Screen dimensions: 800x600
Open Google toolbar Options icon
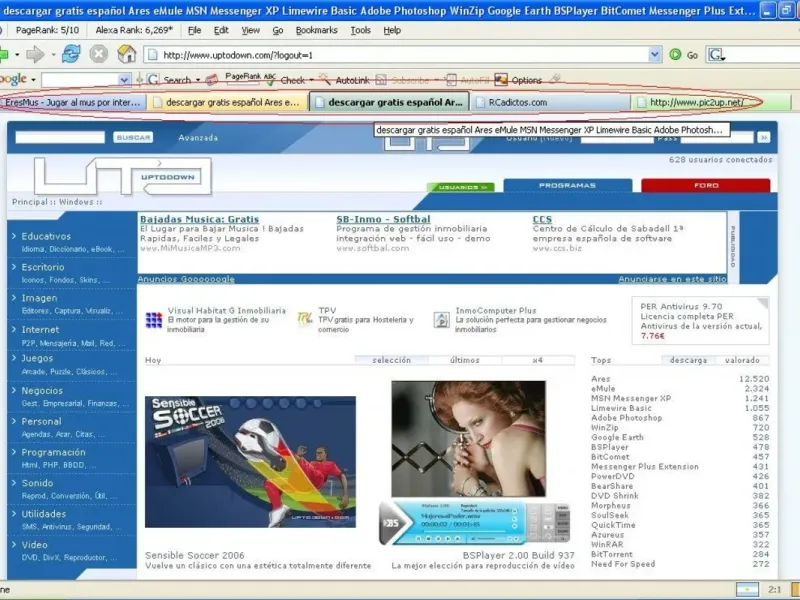click(501, 80)
